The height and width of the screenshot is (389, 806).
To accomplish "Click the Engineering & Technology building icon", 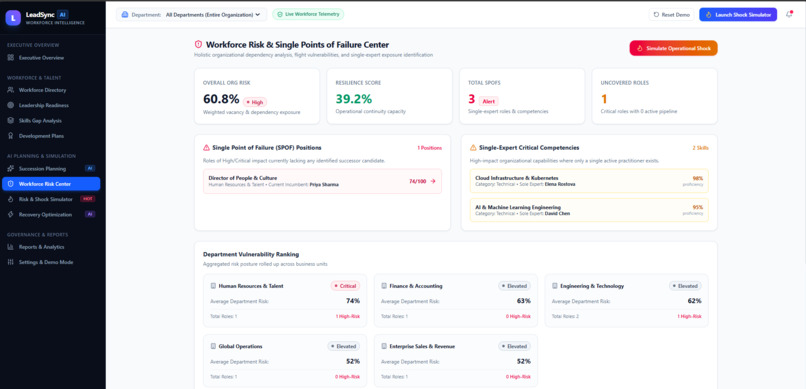I will tap(555, 286).
